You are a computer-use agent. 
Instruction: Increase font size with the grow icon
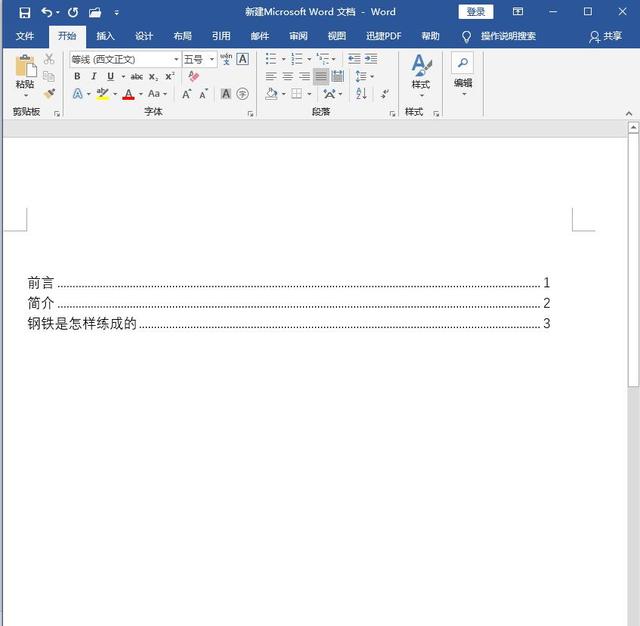[187, 94]
